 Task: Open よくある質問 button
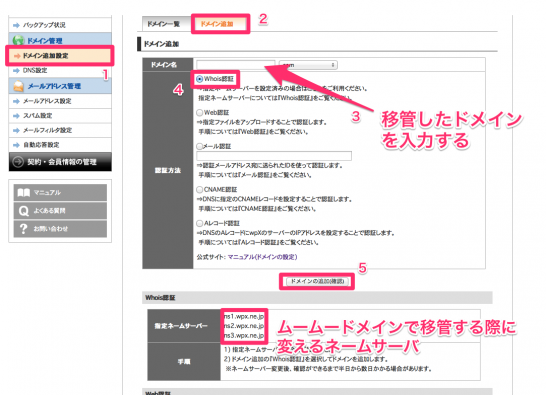(x=60, y=210)
